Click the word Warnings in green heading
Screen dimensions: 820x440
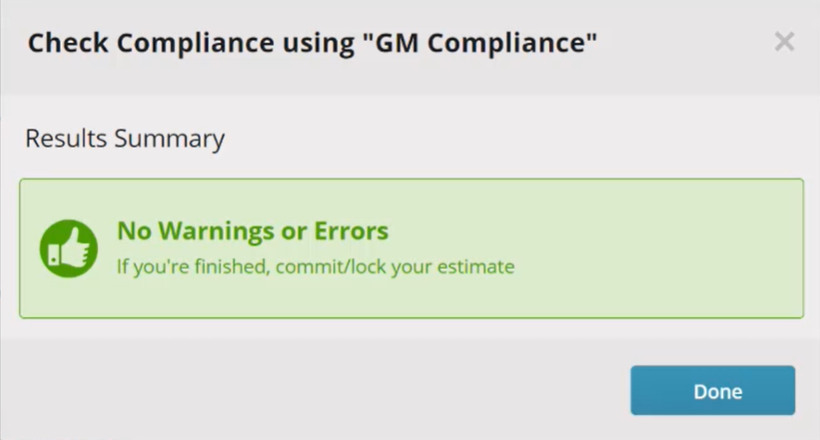click(216, 231)
